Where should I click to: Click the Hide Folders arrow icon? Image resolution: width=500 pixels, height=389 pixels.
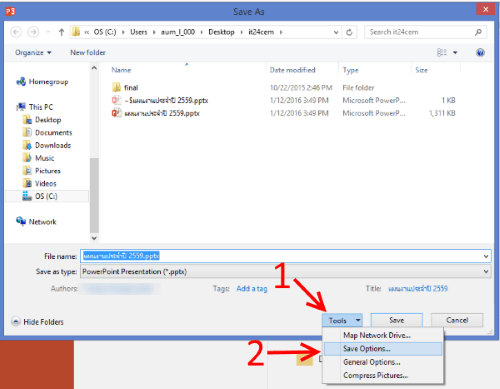tap(16, 321)
